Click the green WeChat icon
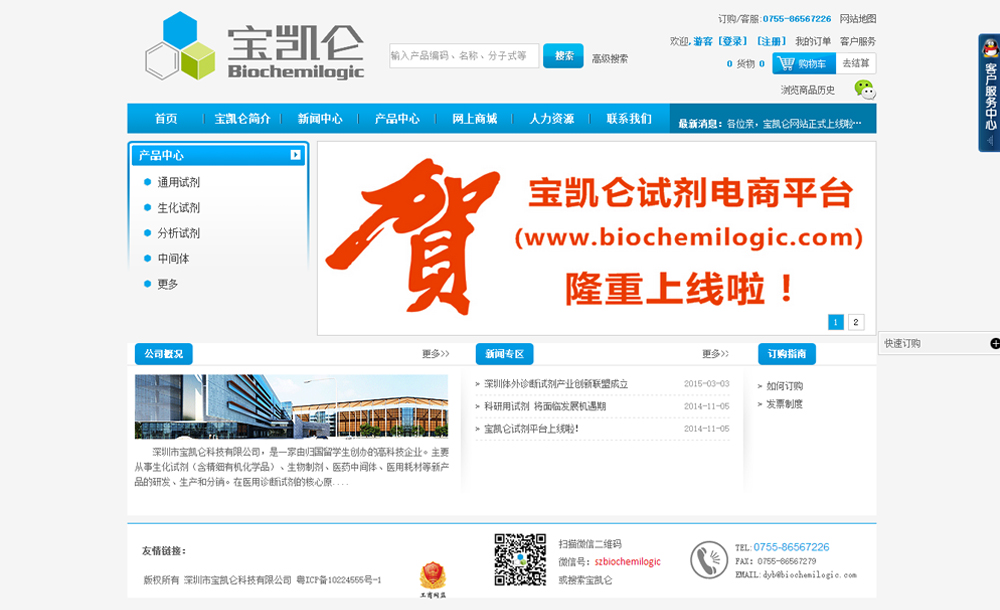The height and width of the screenshot is (610, 1000). pyautogui.click(x=864, y=90)
